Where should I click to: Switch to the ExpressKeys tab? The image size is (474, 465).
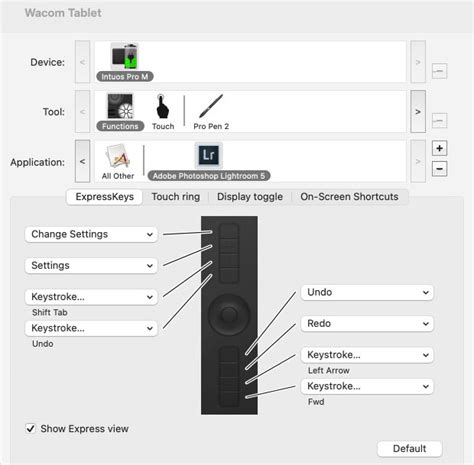pos(105,197)
